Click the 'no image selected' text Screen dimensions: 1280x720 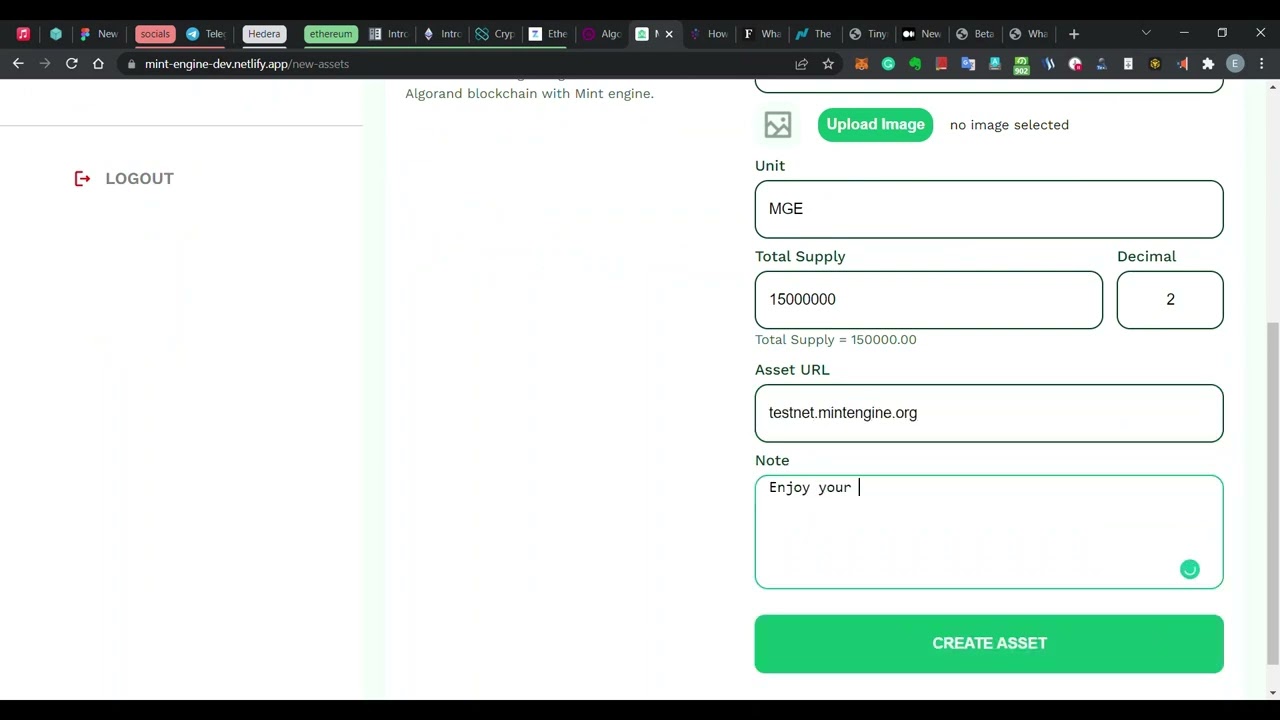coord(1009,125)
